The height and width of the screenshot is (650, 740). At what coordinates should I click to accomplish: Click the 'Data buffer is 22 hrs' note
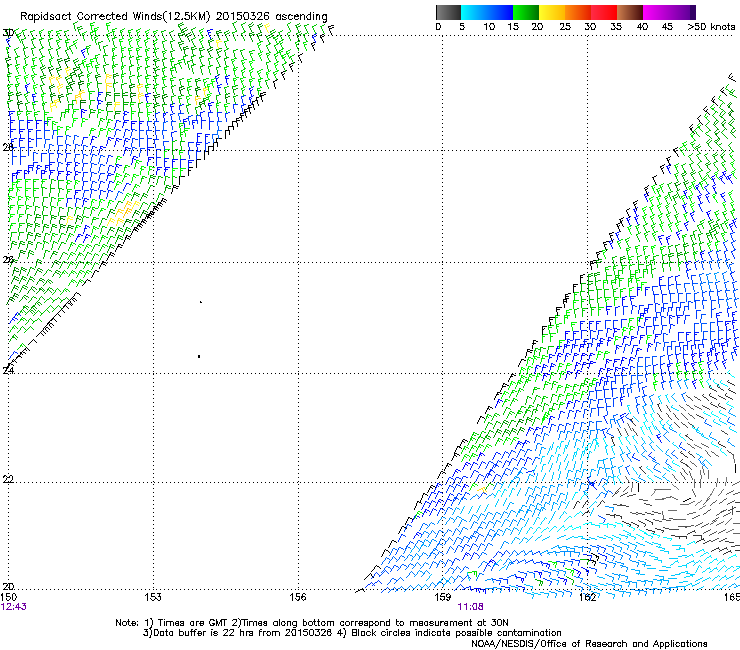198,633
